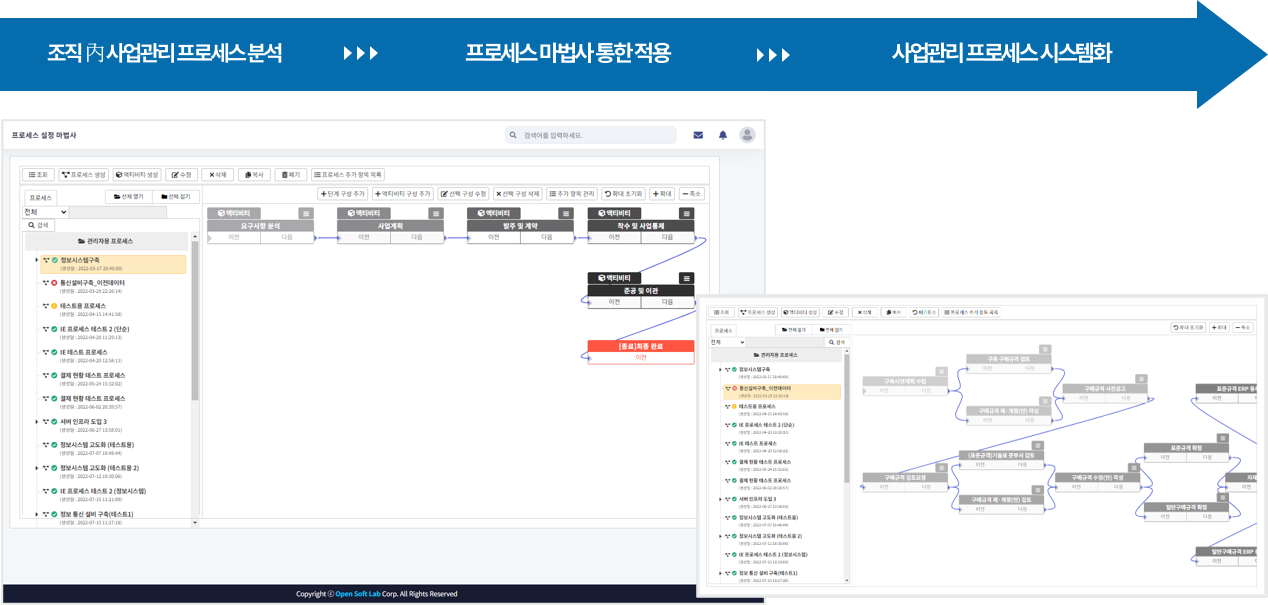
Task: Click 복사 copy button in the back window
Action: pyautogui.click(x=255, y=174)
